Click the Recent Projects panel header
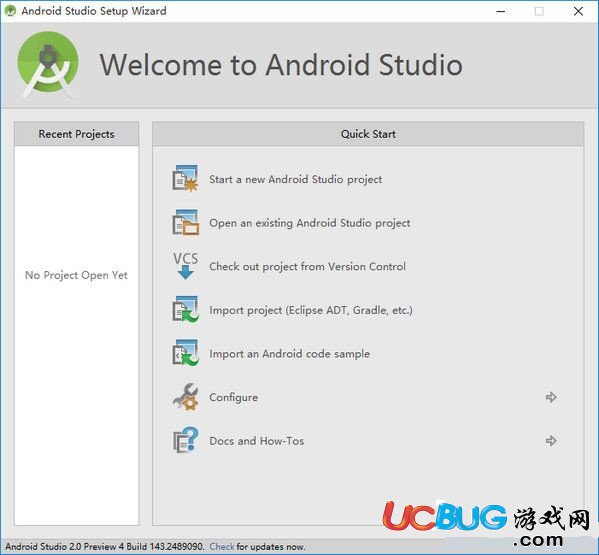 pos(76,134)
